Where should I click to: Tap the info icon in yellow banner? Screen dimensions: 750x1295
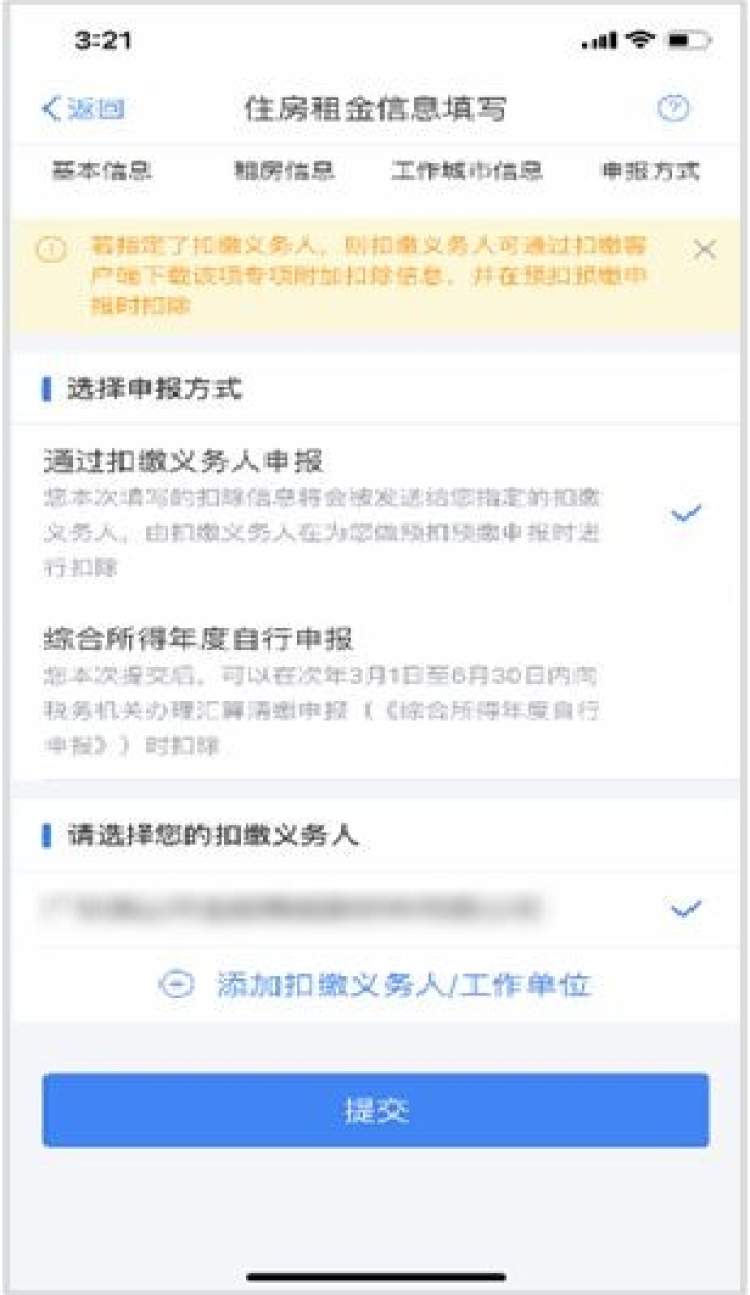point(50,251)
